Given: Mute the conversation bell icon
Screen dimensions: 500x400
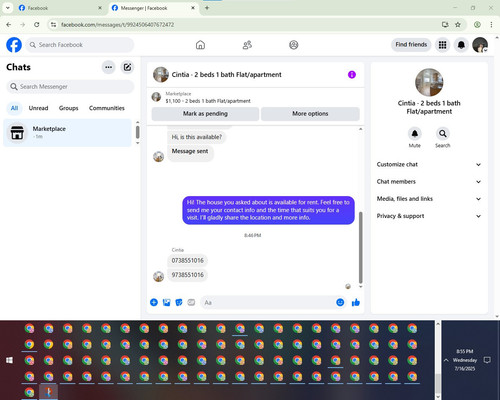Looking at the screenshot, I should click(415, 134).
